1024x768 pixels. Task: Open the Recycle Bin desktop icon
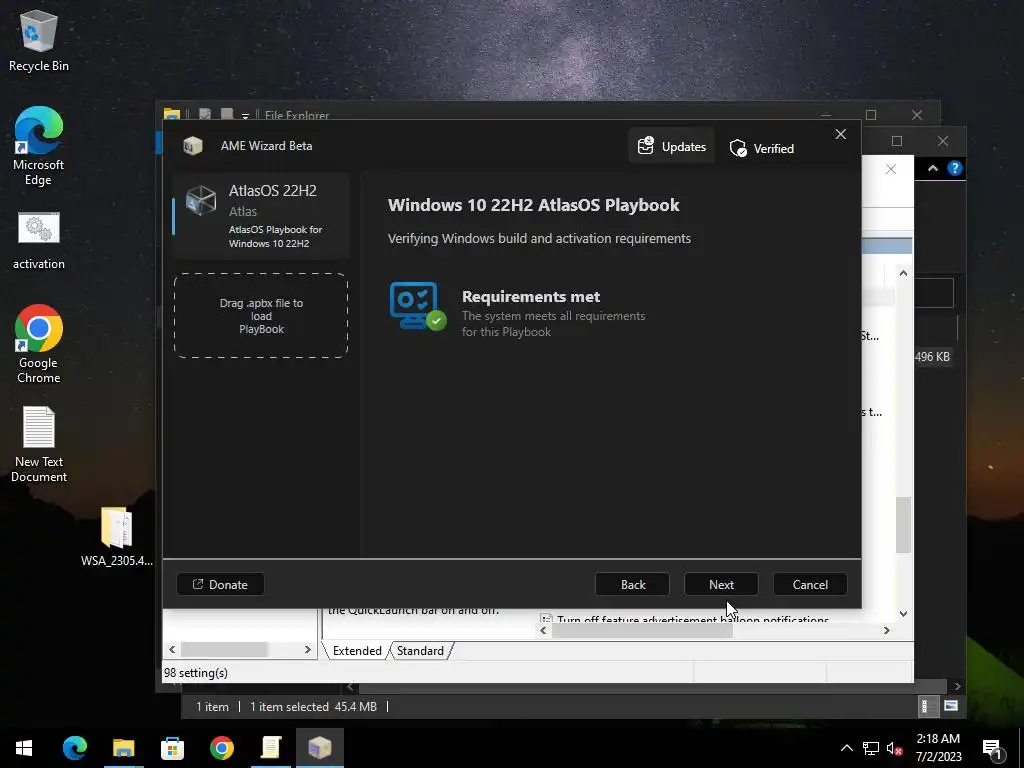click(x=39, y=40)
